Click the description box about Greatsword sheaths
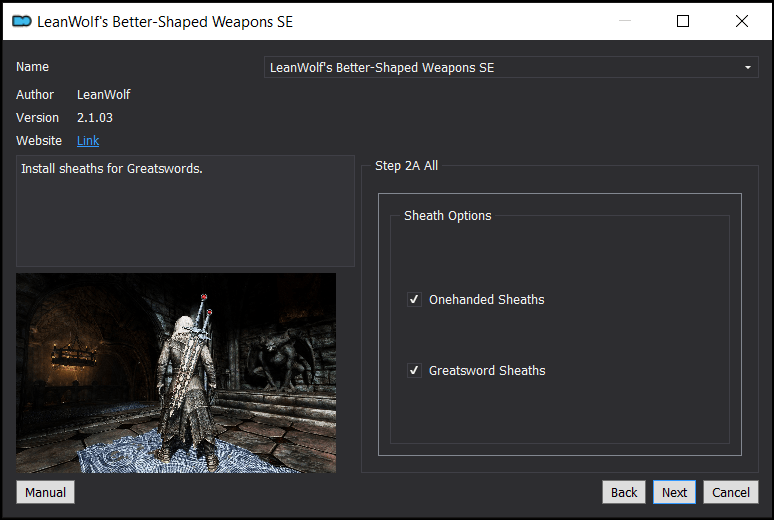 point(185,210)
